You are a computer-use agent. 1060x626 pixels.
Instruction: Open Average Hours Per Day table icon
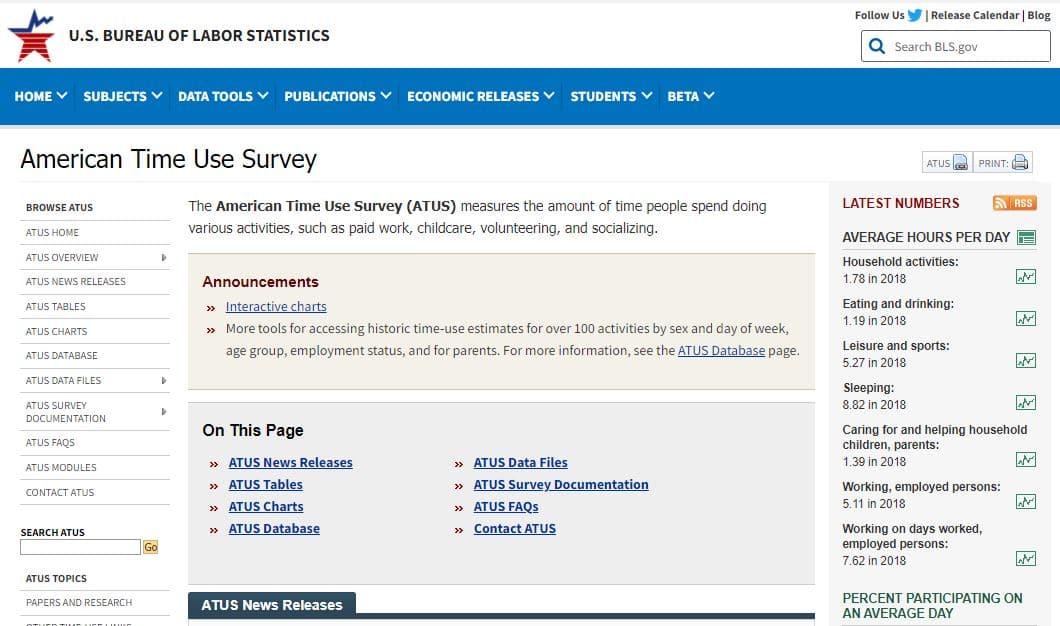point(1026,237)
